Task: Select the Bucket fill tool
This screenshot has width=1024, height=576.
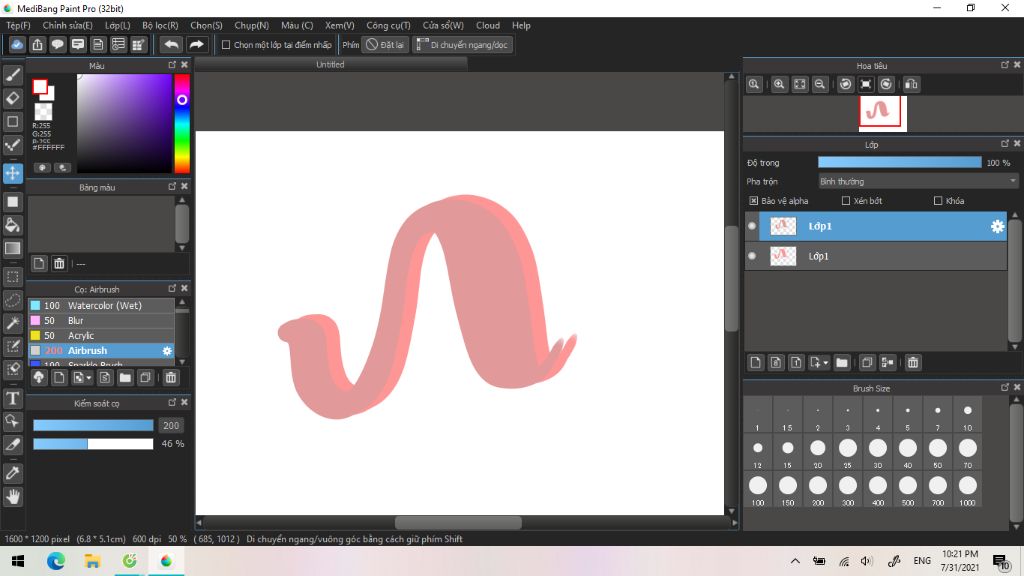Action: (x=12, y=225)
